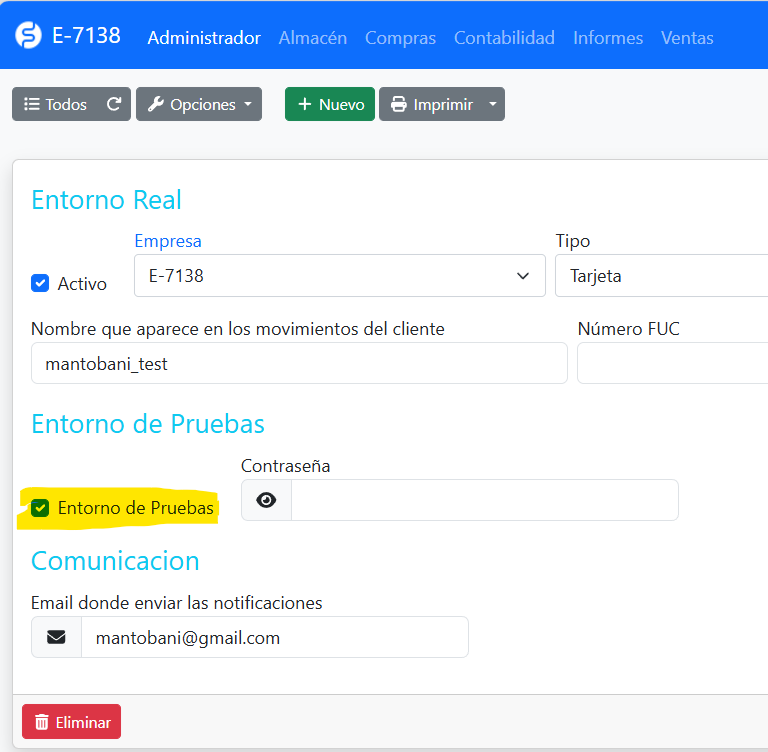Click the app logo icon beside E-7138
The width and height of the screenshot is (768, 752).
click(x=28, y=36)
